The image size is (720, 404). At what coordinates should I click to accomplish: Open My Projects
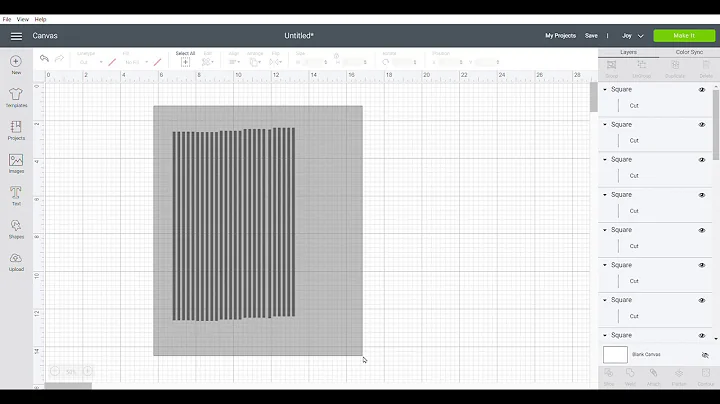click(x=560, y=36)
